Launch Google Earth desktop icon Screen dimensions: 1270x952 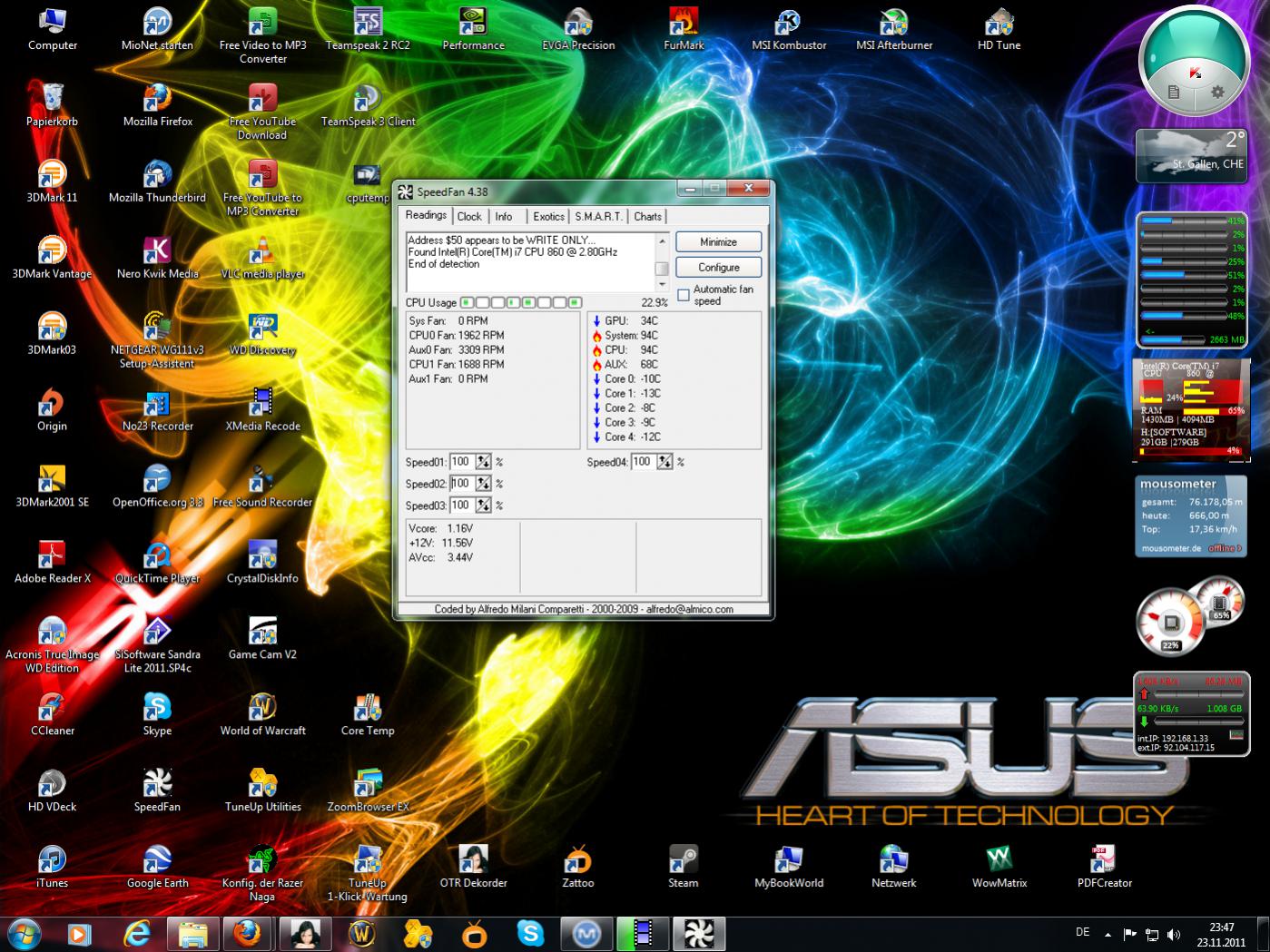coord(157,866)
